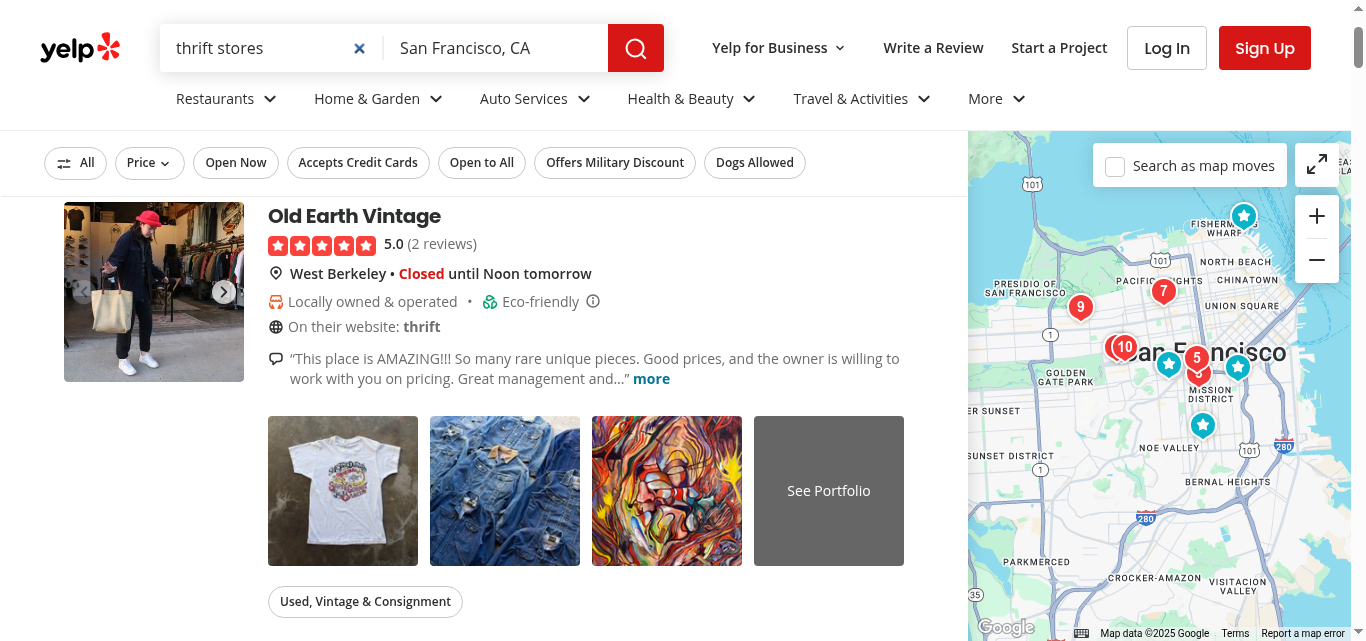
Task: Click See Portfolio tile
Action: point(829,491)
